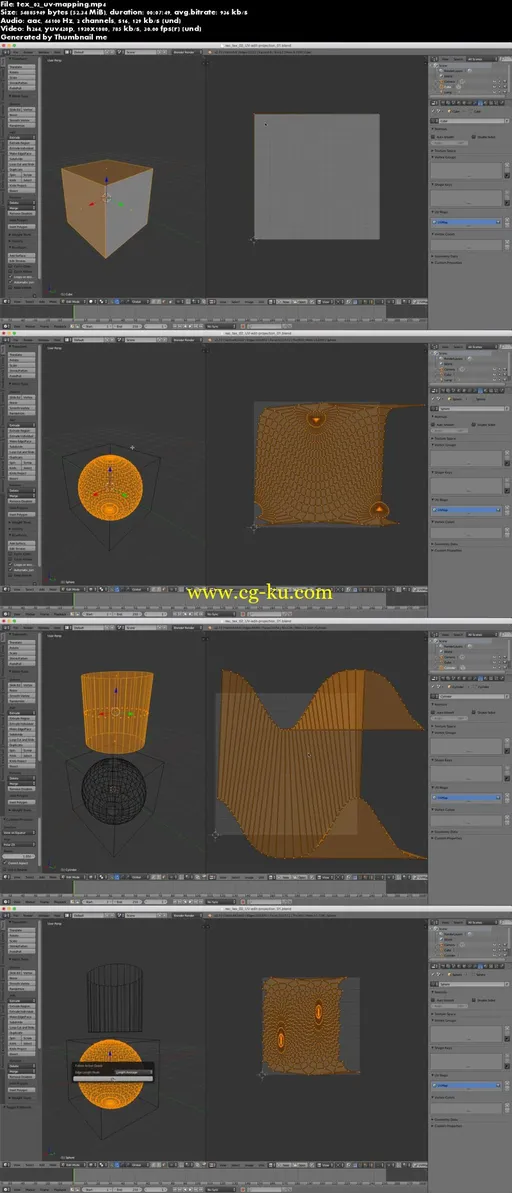
Task: Click the plus icon beside UV Maps in cube frame
Action: (507, 219)
